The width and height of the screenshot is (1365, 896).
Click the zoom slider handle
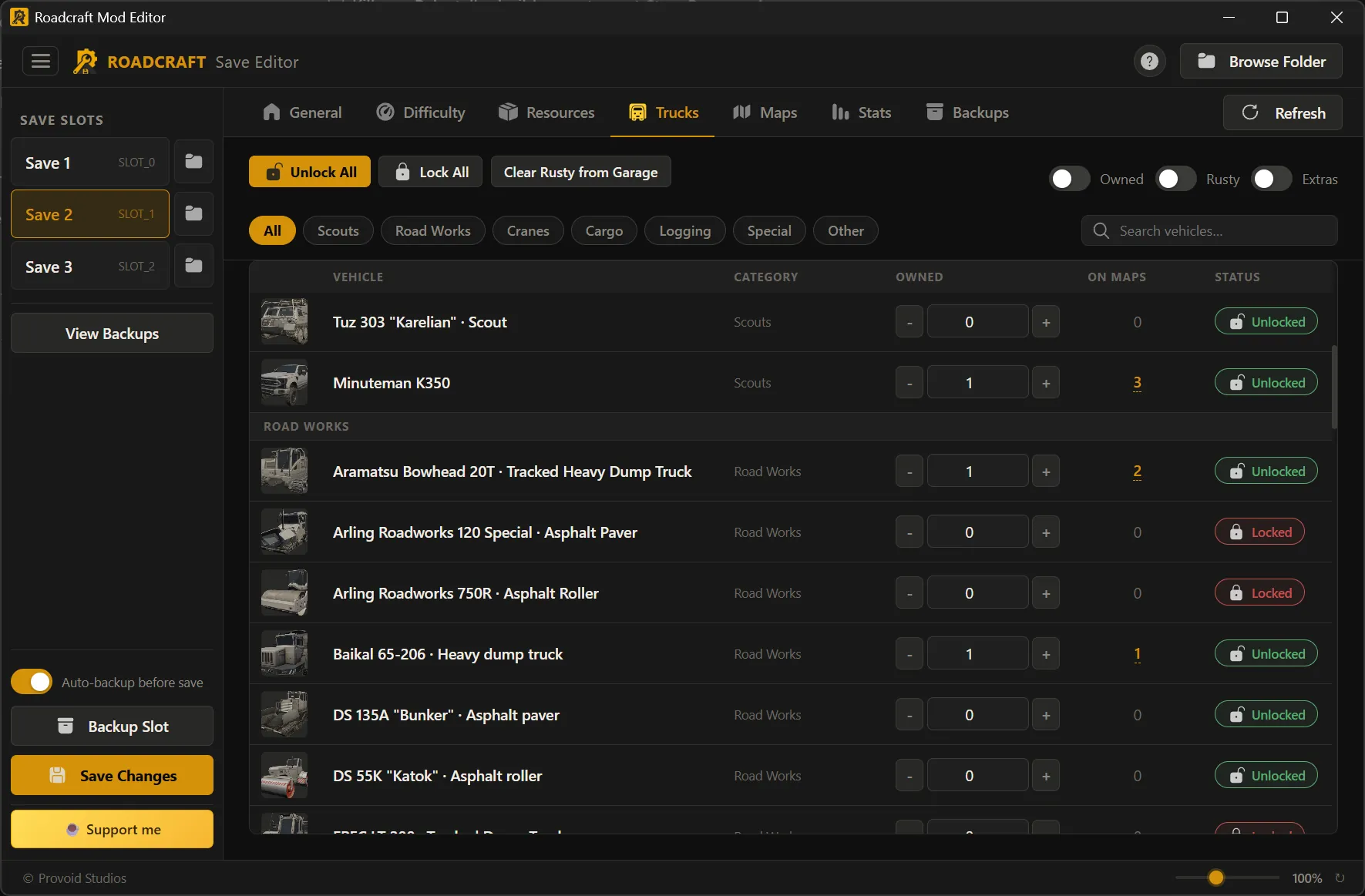click(1215, 878)
